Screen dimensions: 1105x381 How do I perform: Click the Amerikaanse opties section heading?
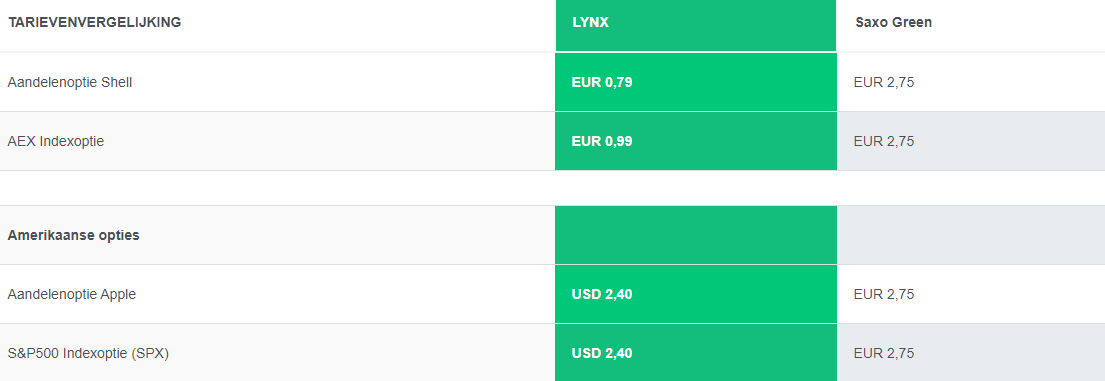tap(73, 235)
